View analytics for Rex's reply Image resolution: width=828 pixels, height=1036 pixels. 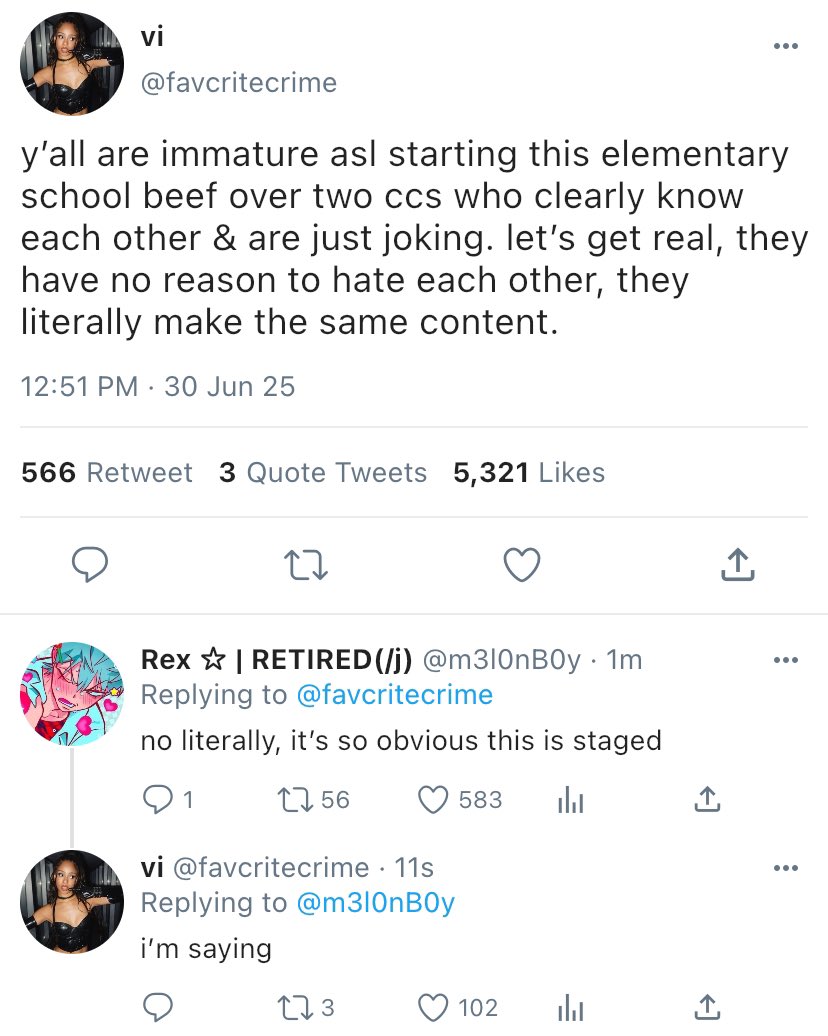click(x=571, y=799)
